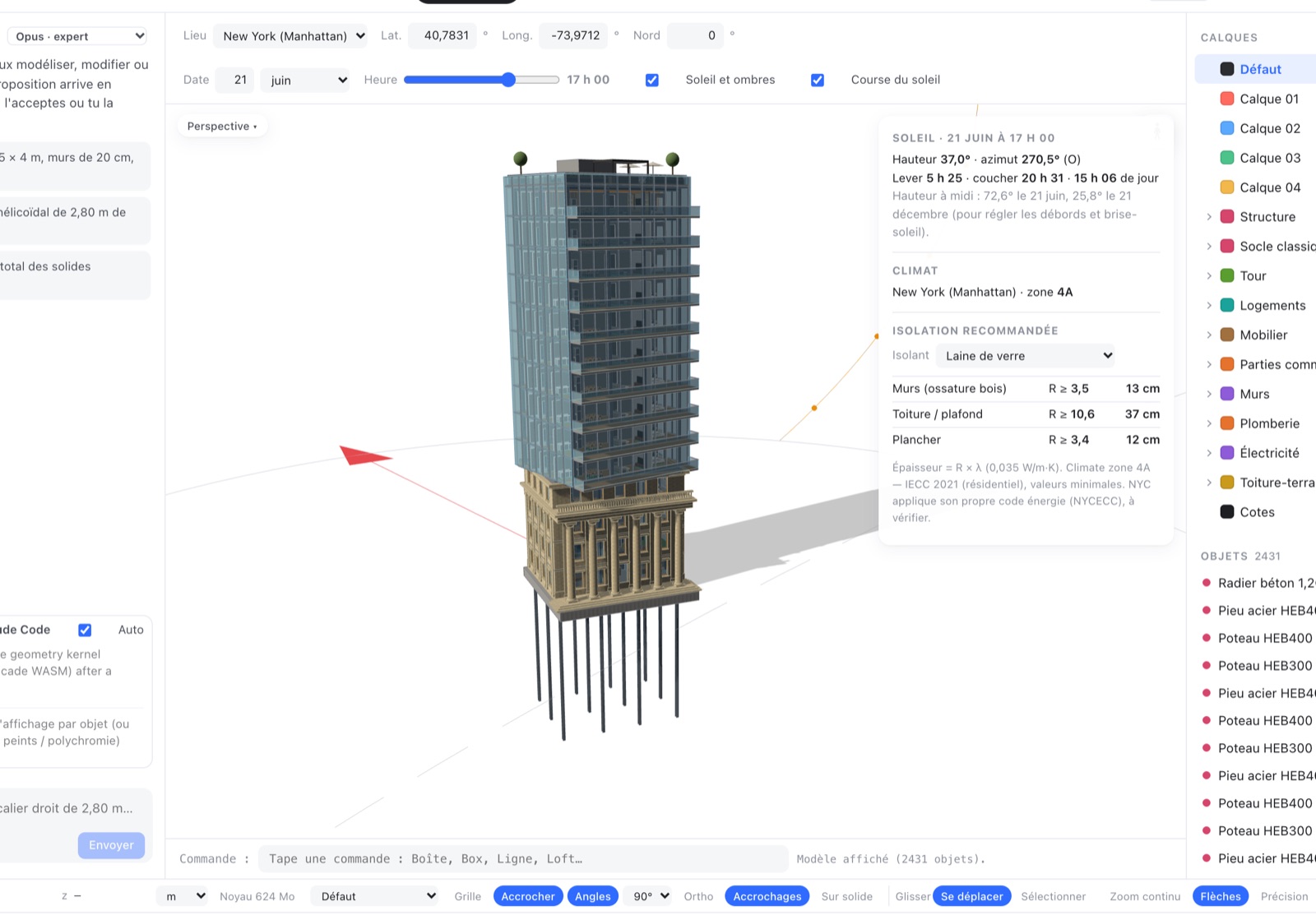Expand the Mobilier layer group

coord(1209,335)
